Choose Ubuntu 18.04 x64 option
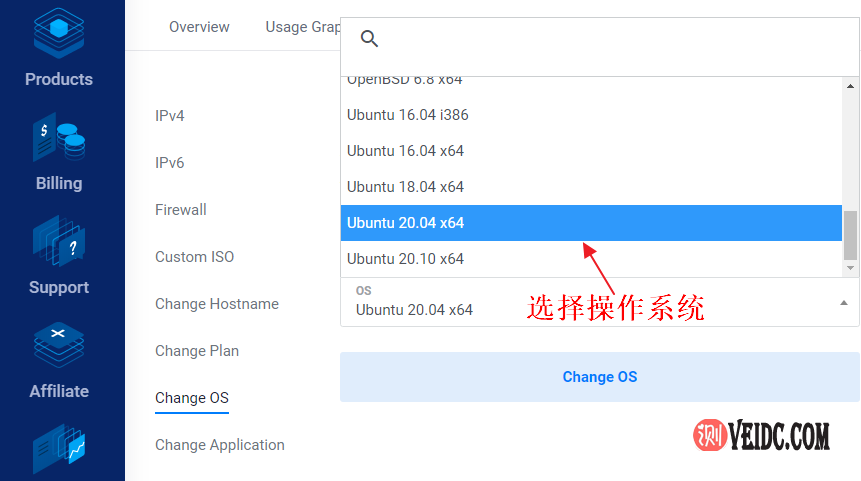The image size is (861, 481). click(x=405, y=187)
